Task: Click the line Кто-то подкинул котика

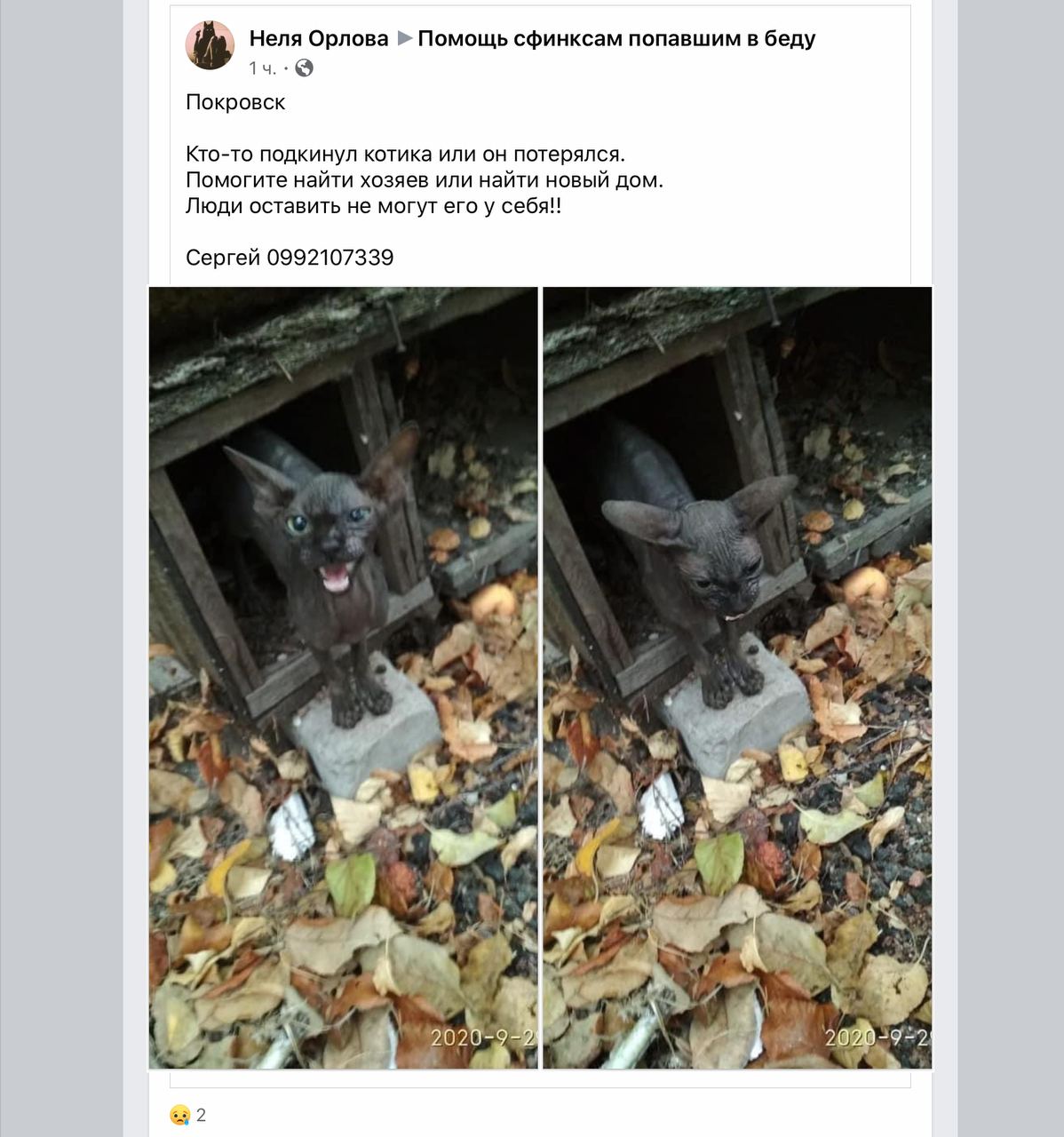Action: (x=406, y=154)
